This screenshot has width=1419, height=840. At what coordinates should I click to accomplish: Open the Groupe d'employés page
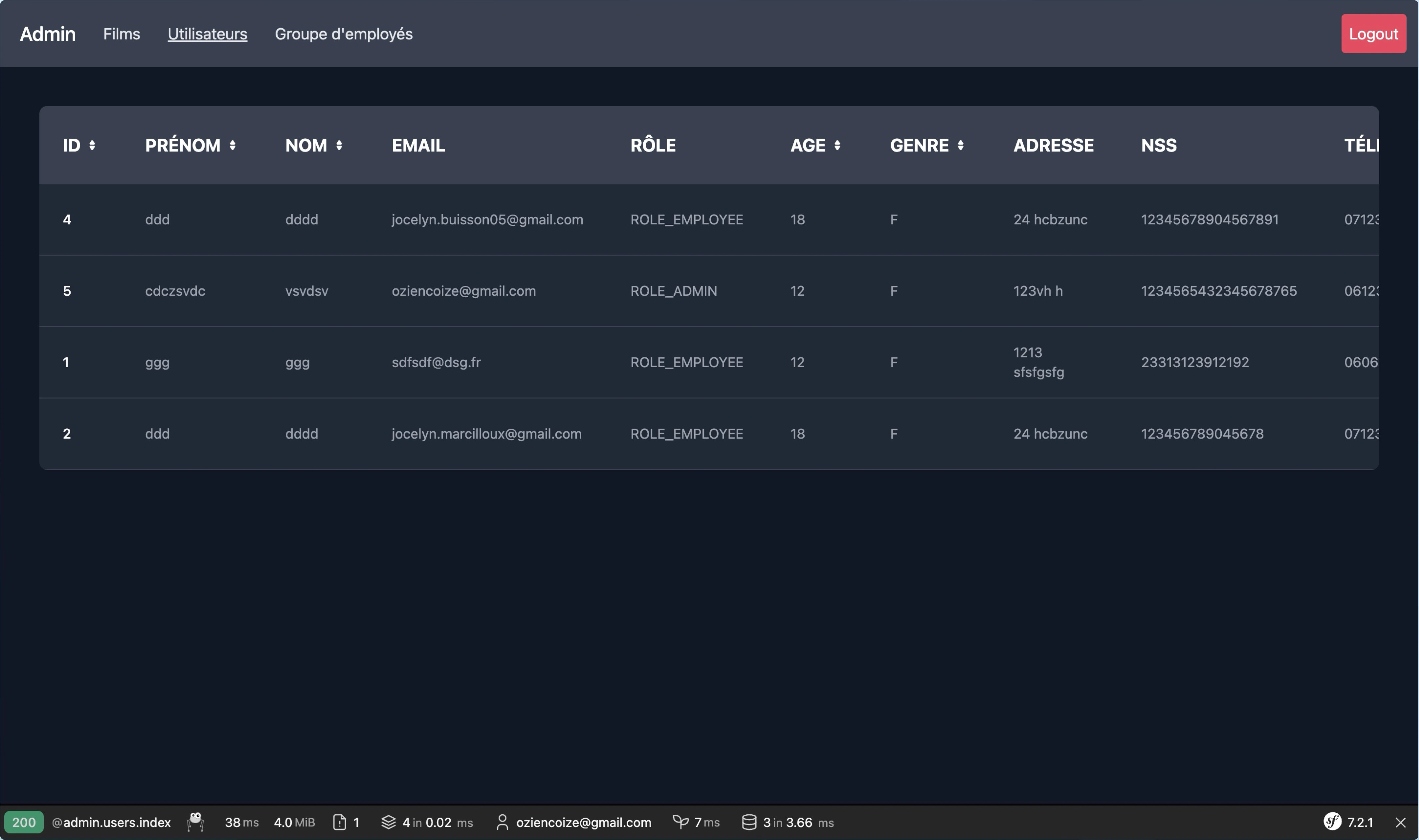click(x=344, y=34)
